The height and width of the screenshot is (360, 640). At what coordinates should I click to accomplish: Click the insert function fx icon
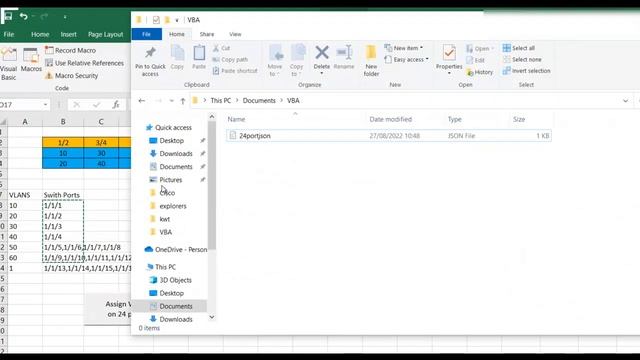click(x=116, y=105)
